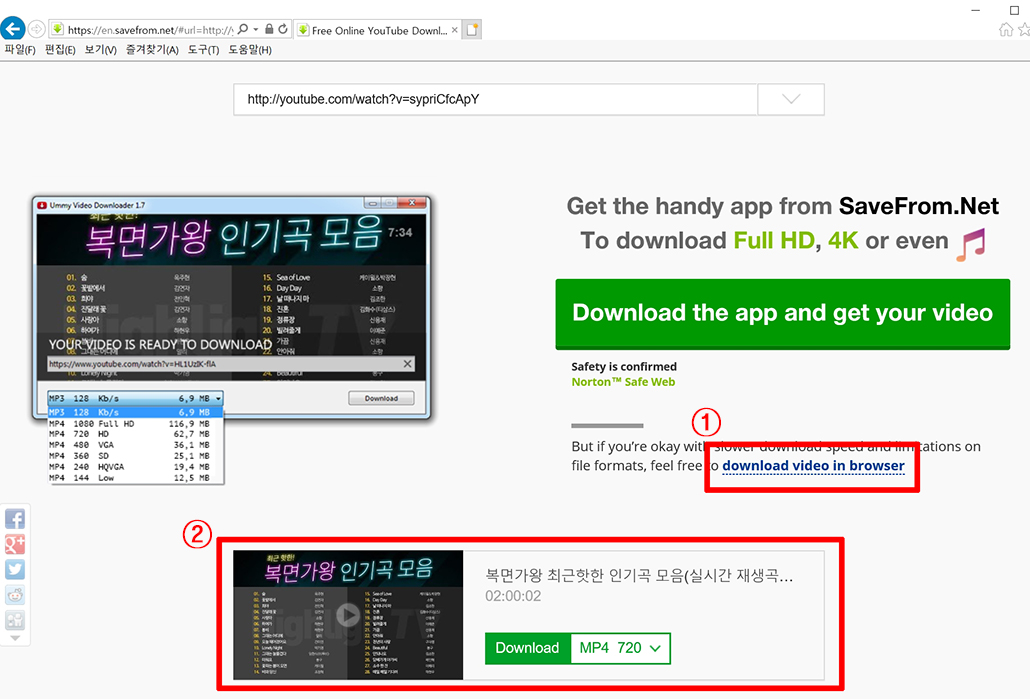Go back using the browser Back arrow
1030x699 pixels.
point(12,29)
